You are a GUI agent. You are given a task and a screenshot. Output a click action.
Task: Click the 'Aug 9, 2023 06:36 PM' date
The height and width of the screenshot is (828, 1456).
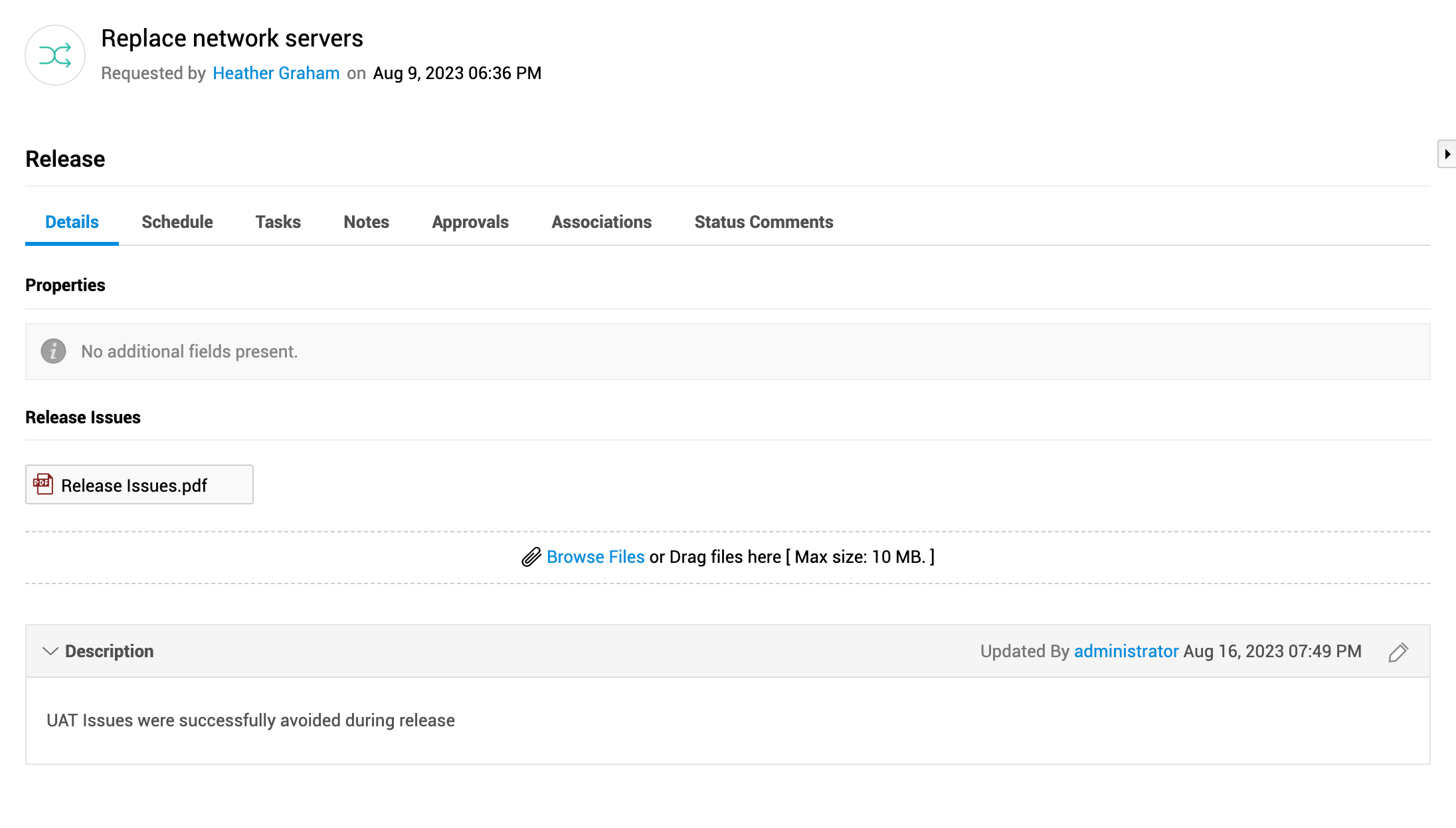click(x=458, y=73)
